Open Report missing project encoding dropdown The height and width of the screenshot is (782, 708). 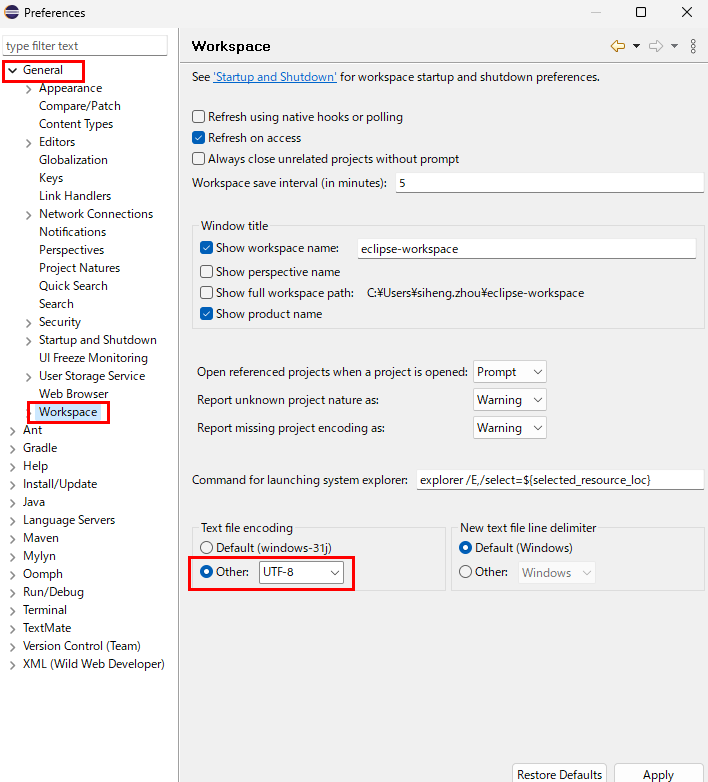(x=510, y=428)
